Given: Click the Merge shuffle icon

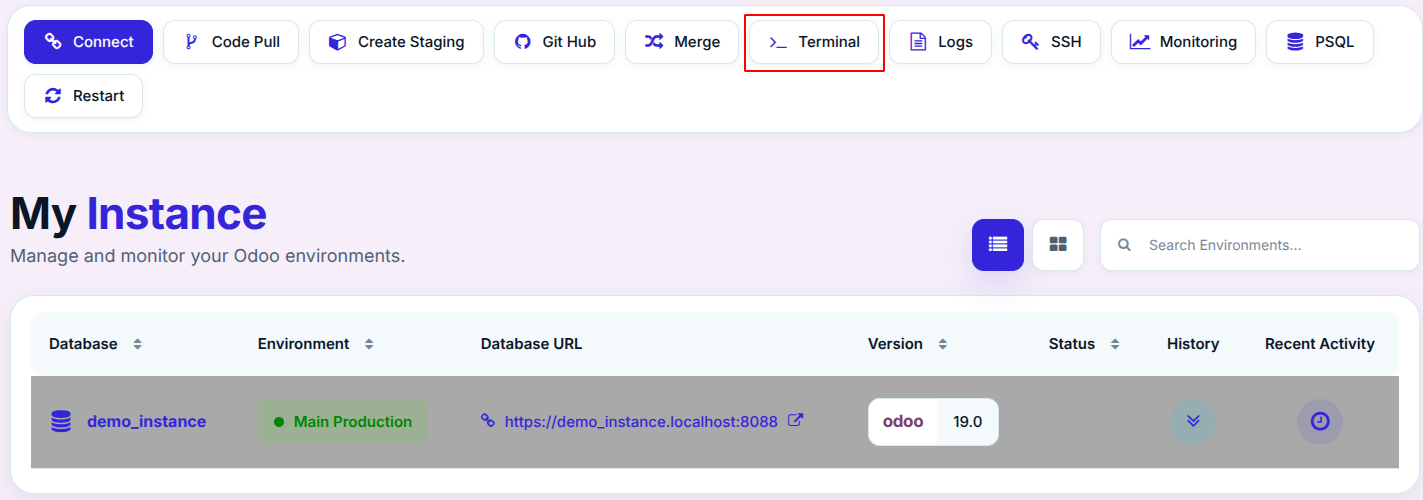Looking at the screenshot, I should [654, 42].
